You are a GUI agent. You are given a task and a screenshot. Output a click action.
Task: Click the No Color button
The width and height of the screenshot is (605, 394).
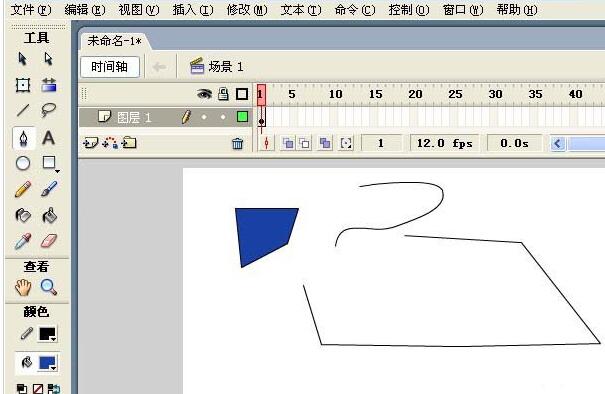[x=38, y=389]
